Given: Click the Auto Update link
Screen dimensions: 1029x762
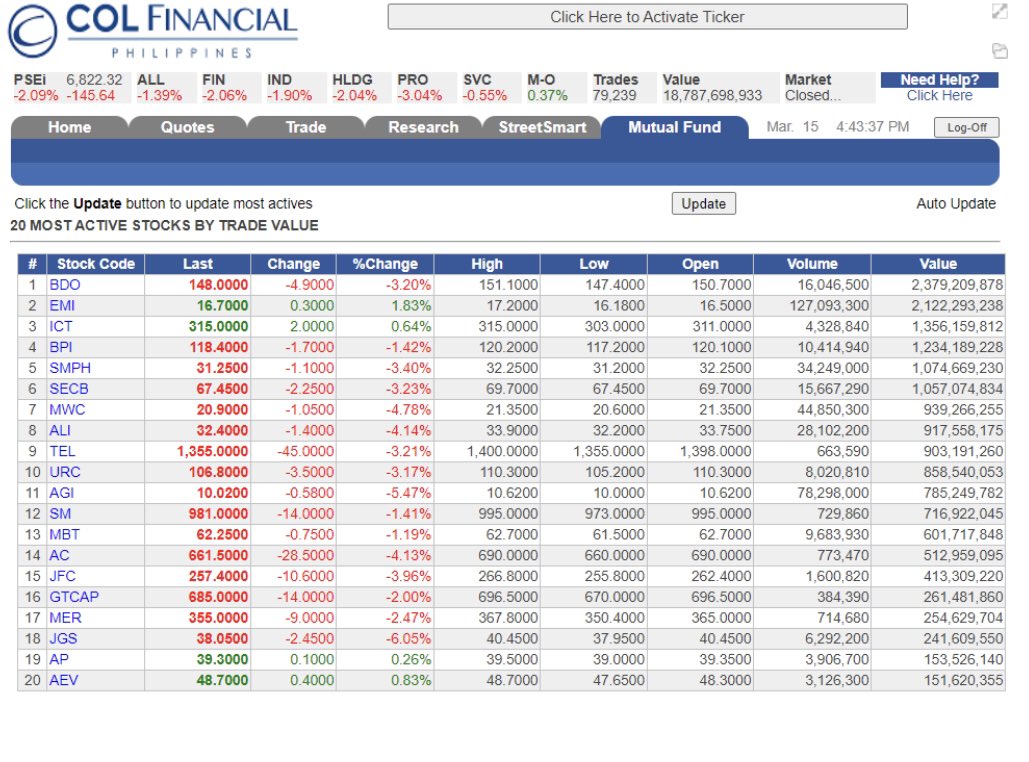Looking at the screenshot, I should coord(956,203).
